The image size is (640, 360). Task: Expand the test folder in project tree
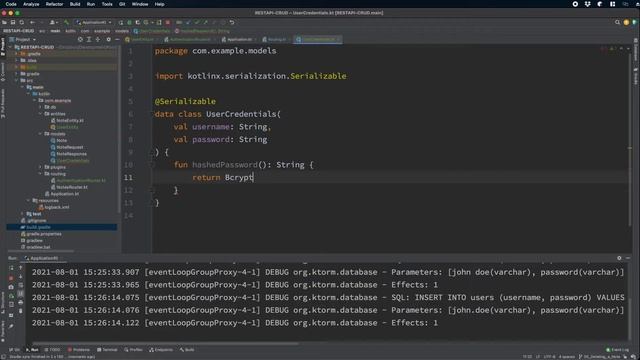pyautogui.click(x=22, y=214)
